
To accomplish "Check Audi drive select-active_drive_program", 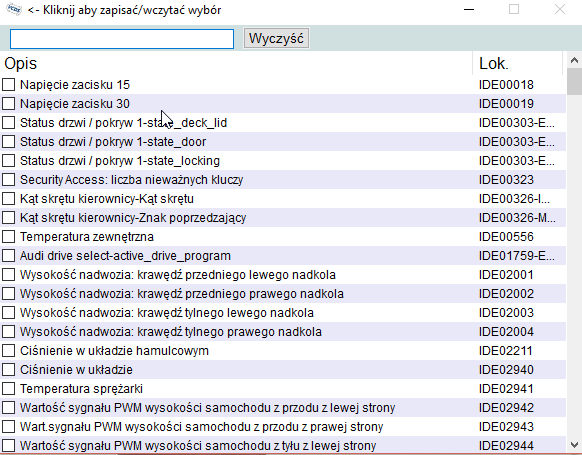I will 9,255.
